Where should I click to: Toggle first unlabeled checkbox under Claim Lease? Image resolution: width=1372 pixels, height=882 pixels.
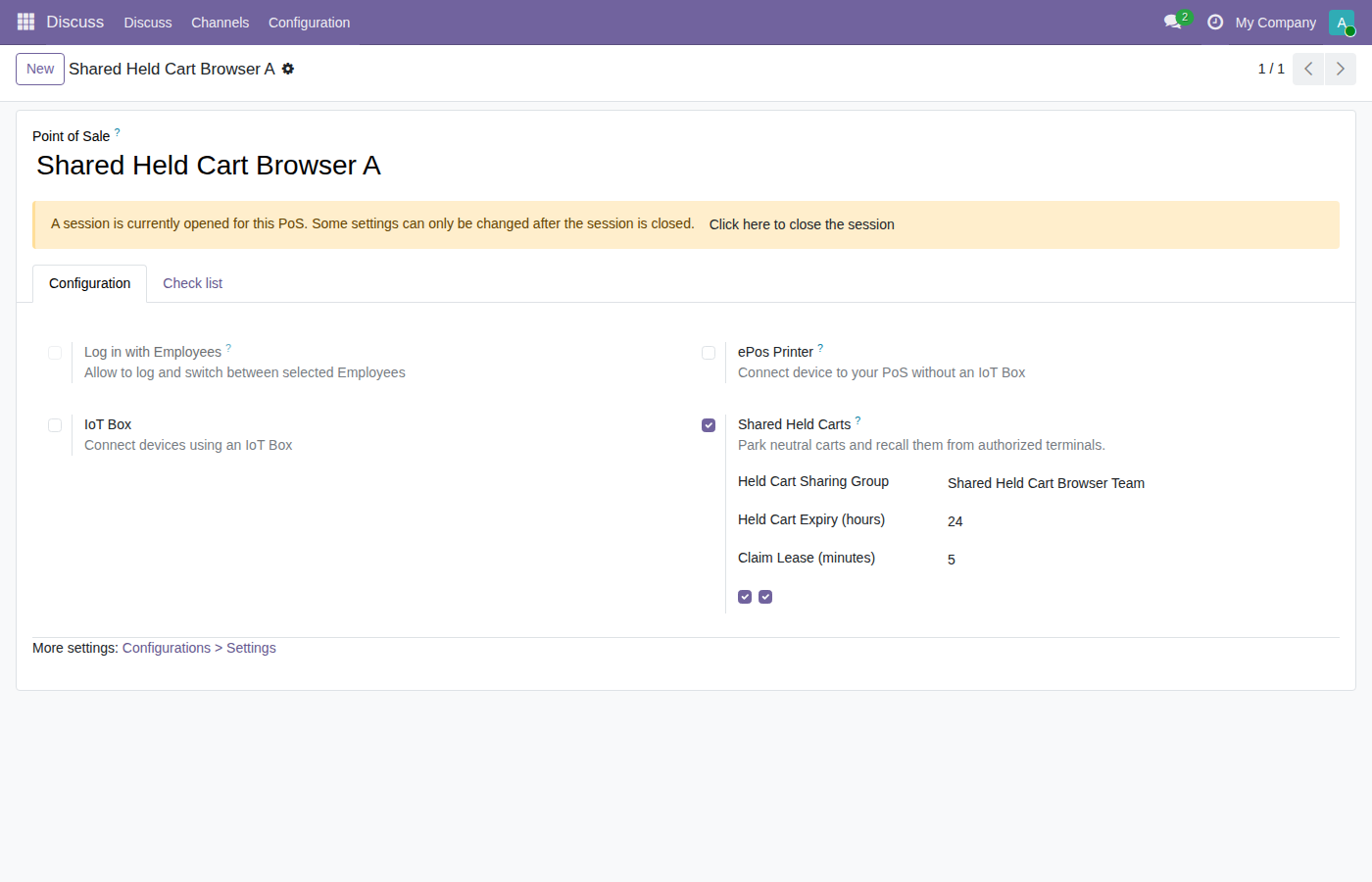745,597
